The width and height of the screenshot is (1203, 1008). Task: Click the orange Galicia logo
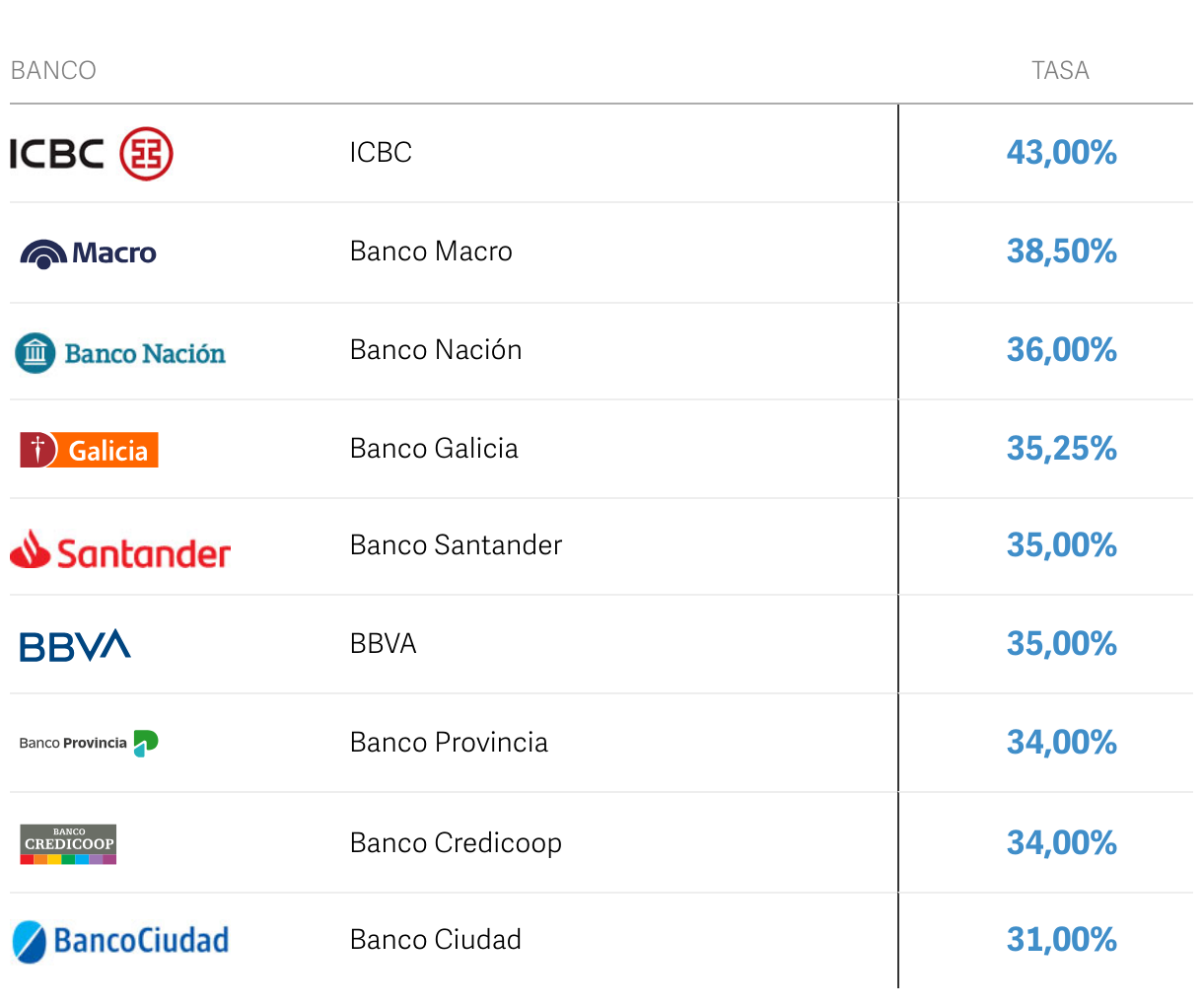(89, 450)
